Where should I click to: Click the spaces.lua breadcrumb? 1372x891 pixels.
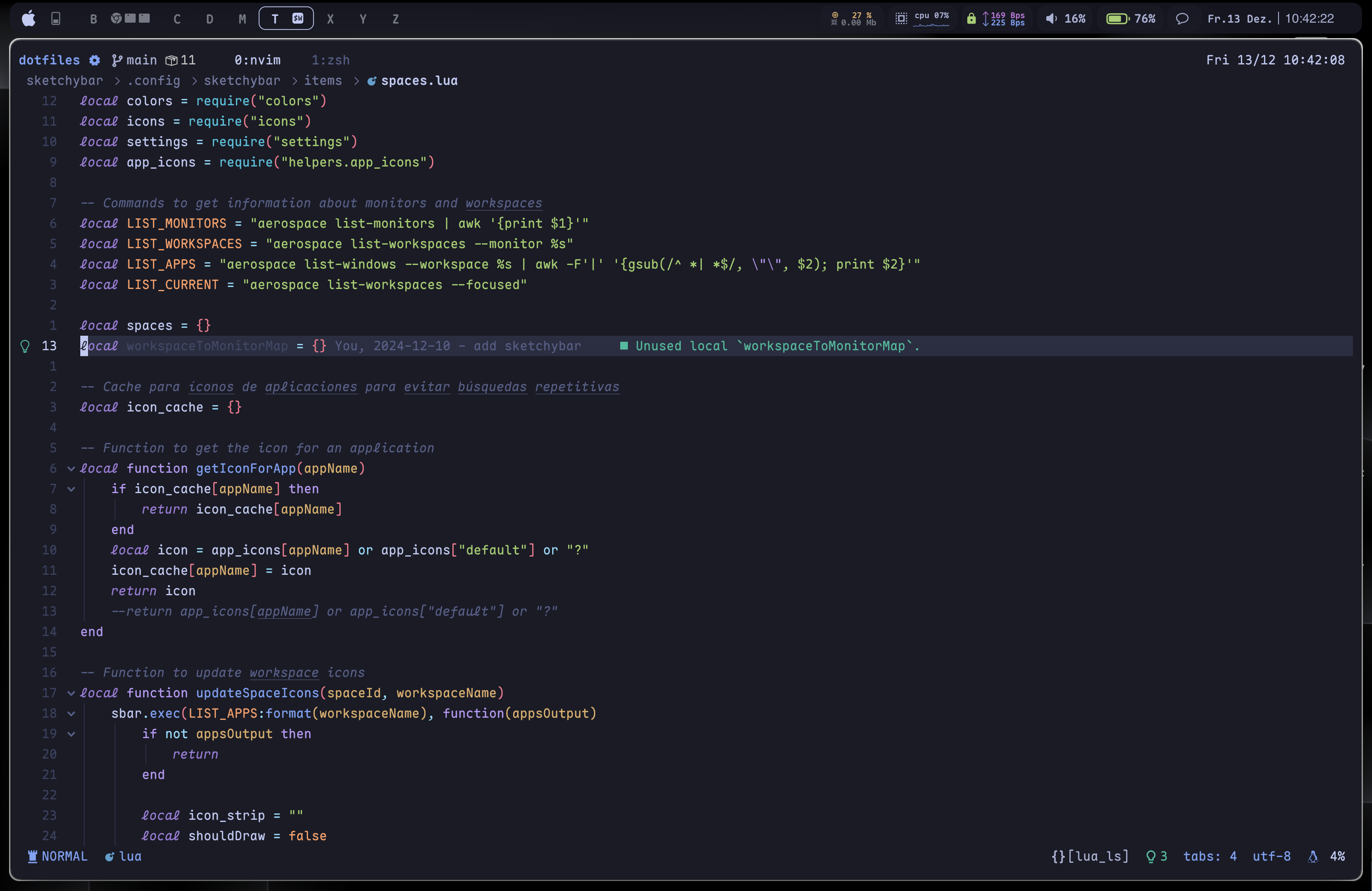tap(419, 81)
